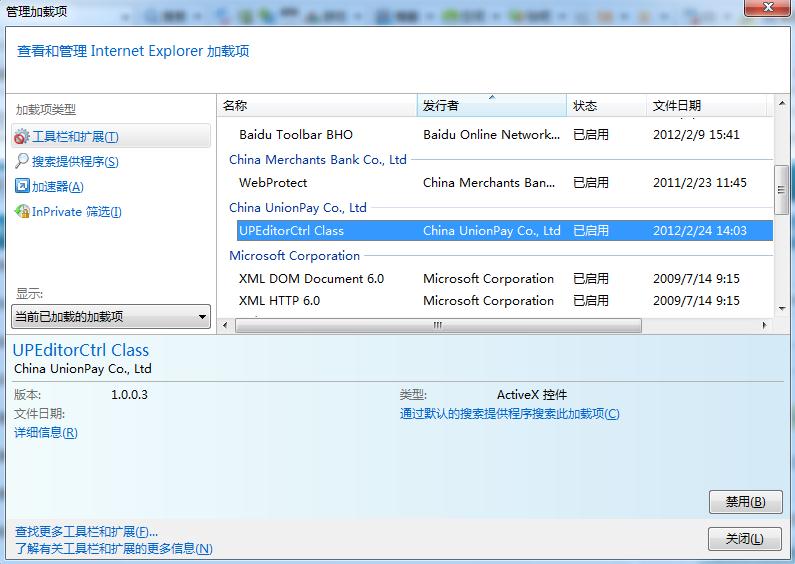Click the Toolbars and Extensions gear icon
795x564 pixels.
[22, 136]
